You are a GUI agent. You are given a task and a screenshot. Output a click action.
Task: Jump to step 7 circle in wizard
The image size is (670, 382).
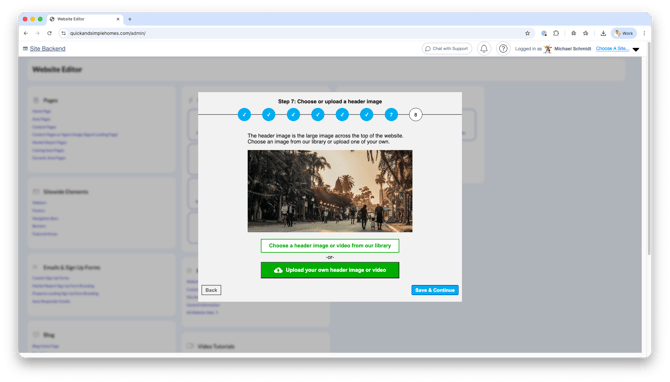pyautogui.click(x=391, y=115)
